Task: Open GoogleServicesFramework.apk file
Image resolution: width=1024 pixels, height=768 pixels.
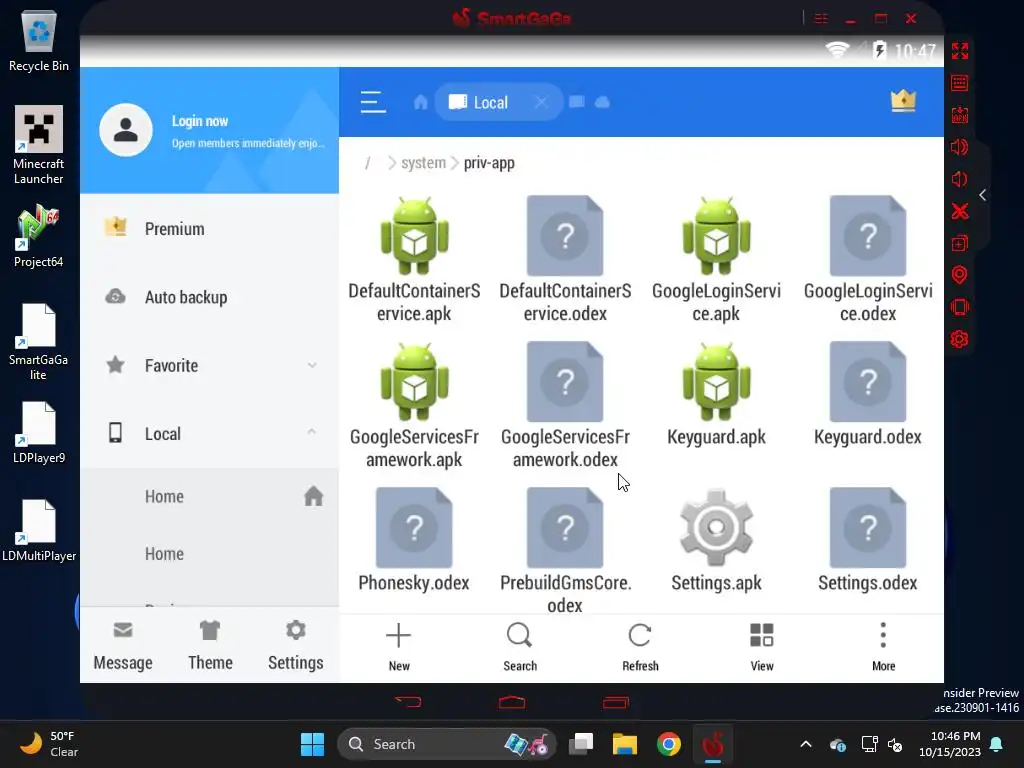Action: 414,406
